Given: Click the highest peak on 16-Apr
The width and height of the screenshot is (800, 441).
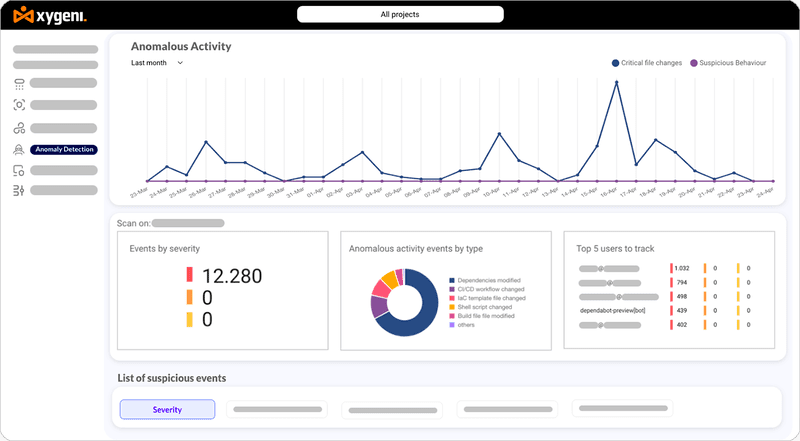Looking at the screenshot, I should click(x=616, y=83).
